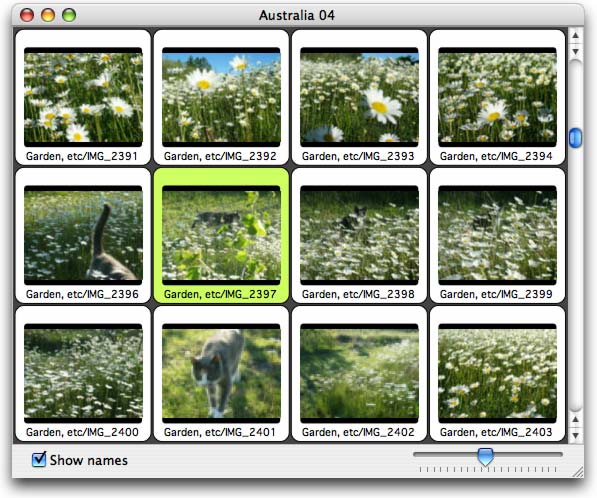
Task: Click the green zoom window button
Action: [x=69, y=15]
